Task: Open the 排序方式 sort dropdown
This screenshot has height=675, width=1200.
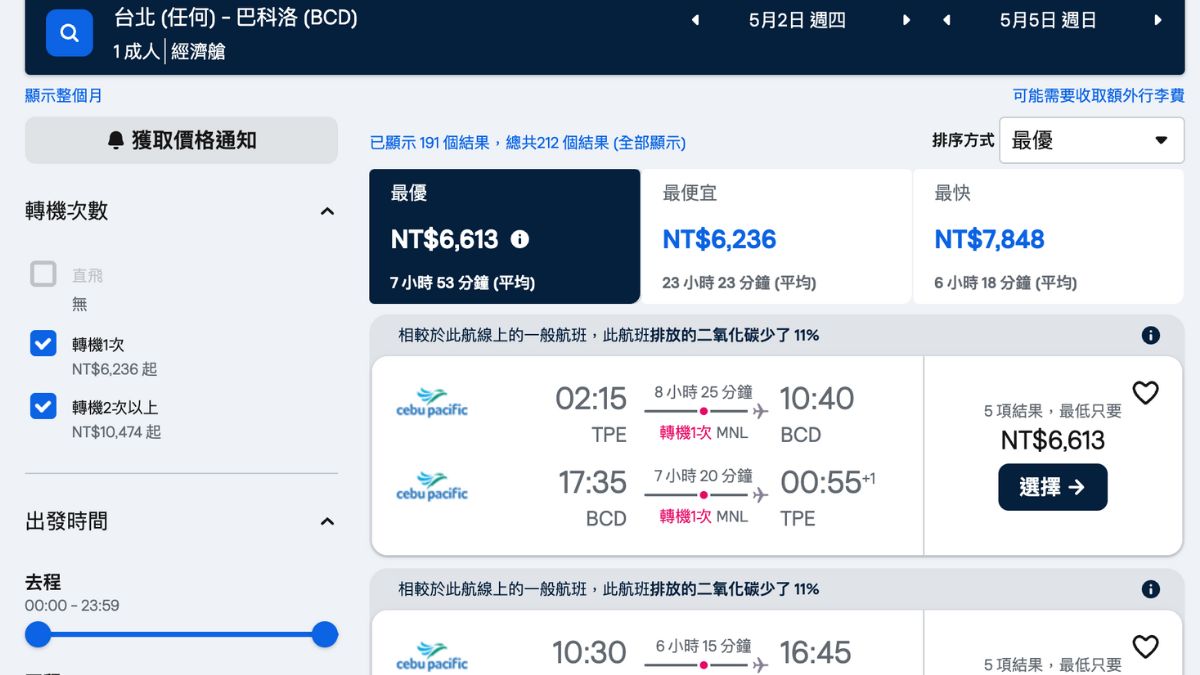Action: tap(1091, 140)
